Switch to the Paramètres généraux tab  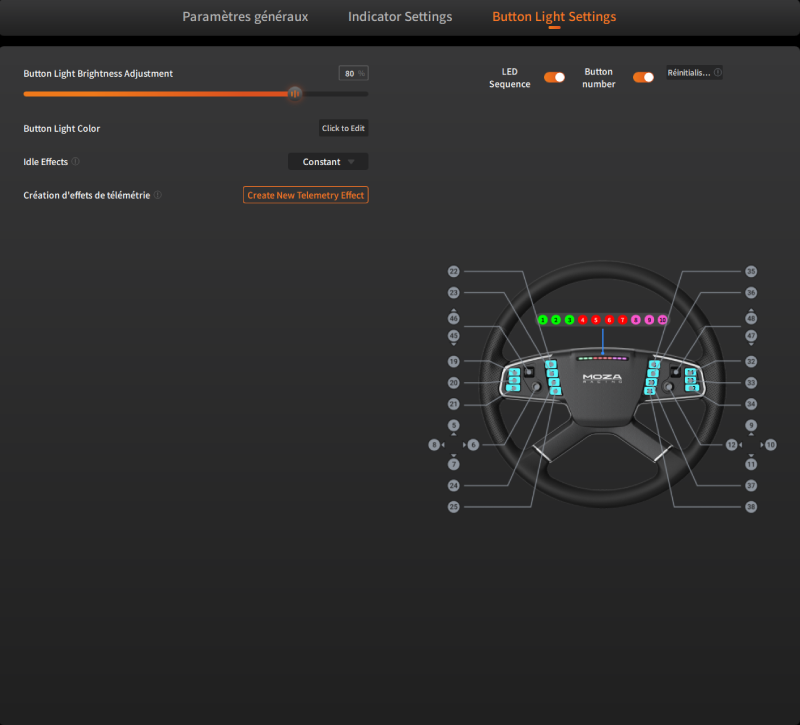pos(245,17)
